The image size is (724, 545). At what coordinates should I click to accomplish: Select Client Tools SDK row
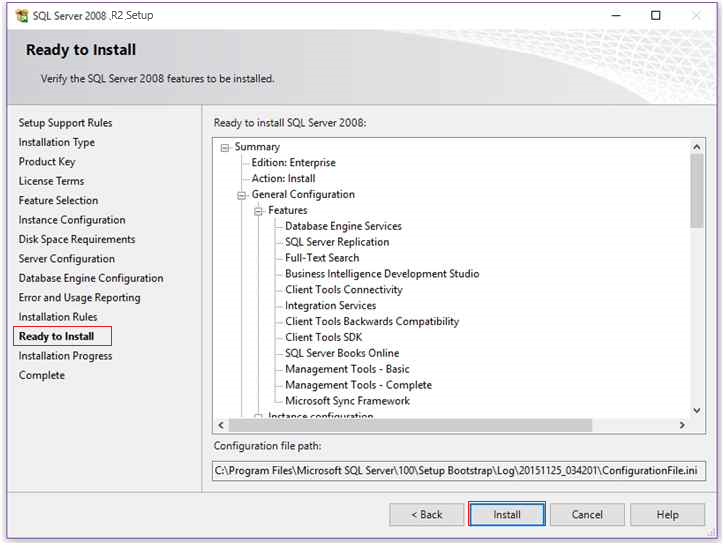point(323,337)
